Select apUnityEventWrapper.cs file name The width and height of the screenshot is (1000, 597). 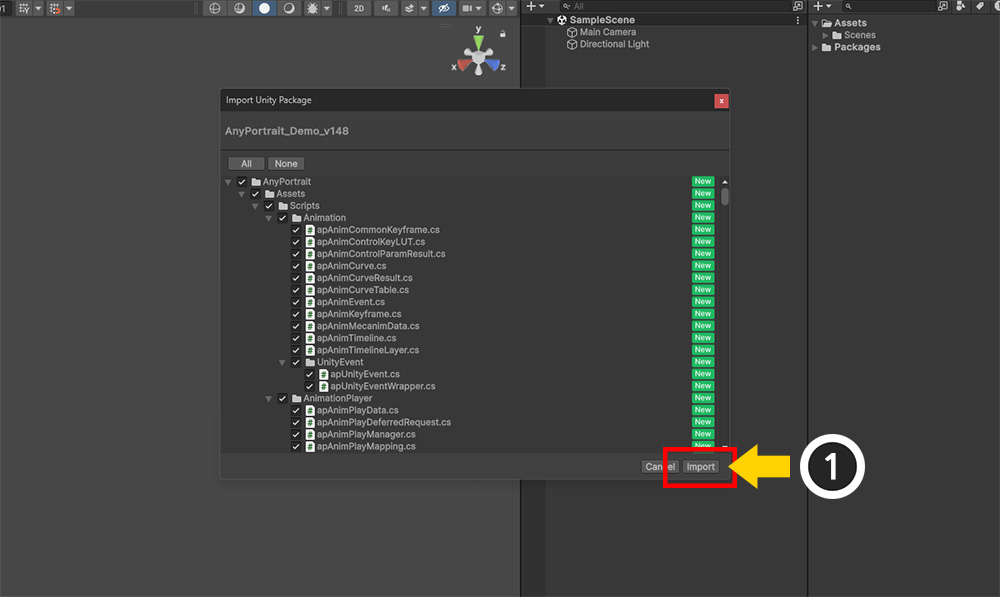(x=383, y=387)
